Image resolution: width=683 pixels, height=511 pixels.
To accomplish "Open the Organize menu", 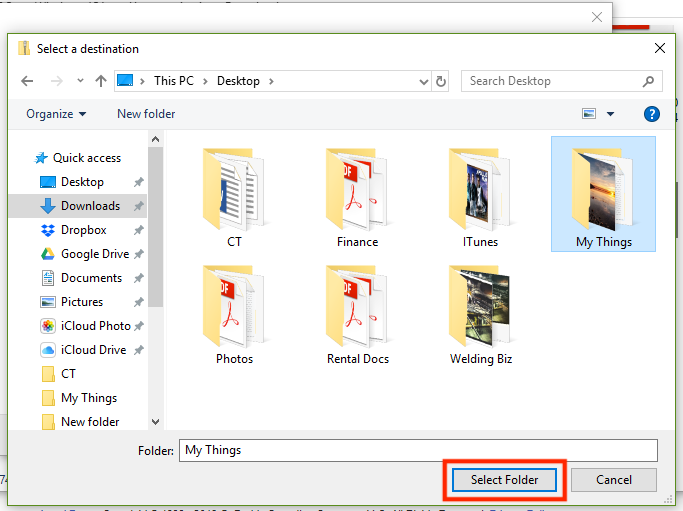I will [56, 114].
